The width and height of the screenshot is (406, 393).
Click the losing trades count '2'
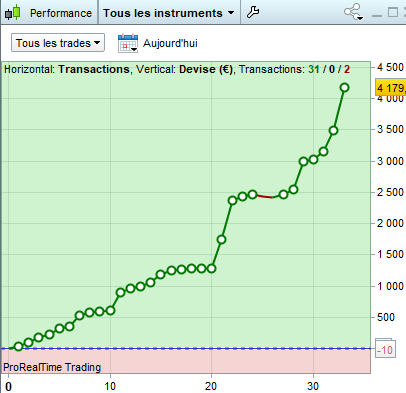[347, 69]
